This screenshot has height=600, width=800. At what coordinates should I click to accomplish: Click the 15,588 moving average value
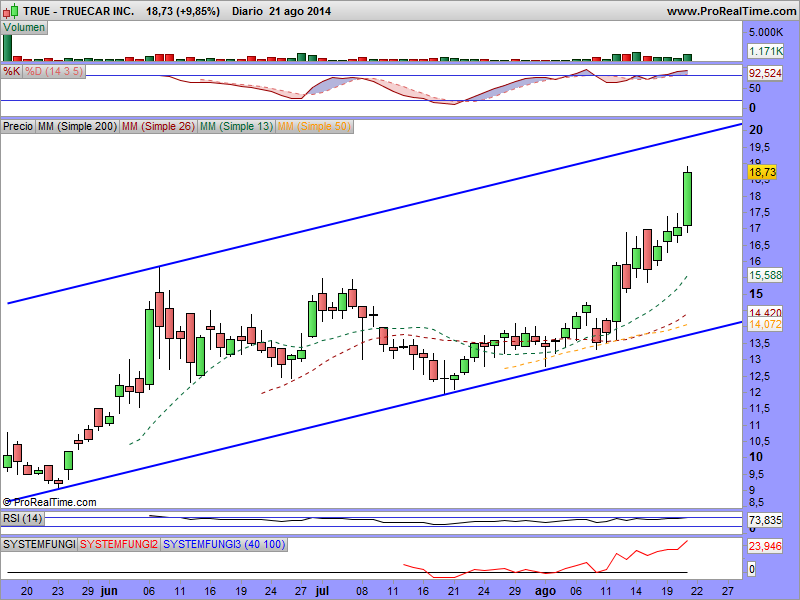[765, 276]
